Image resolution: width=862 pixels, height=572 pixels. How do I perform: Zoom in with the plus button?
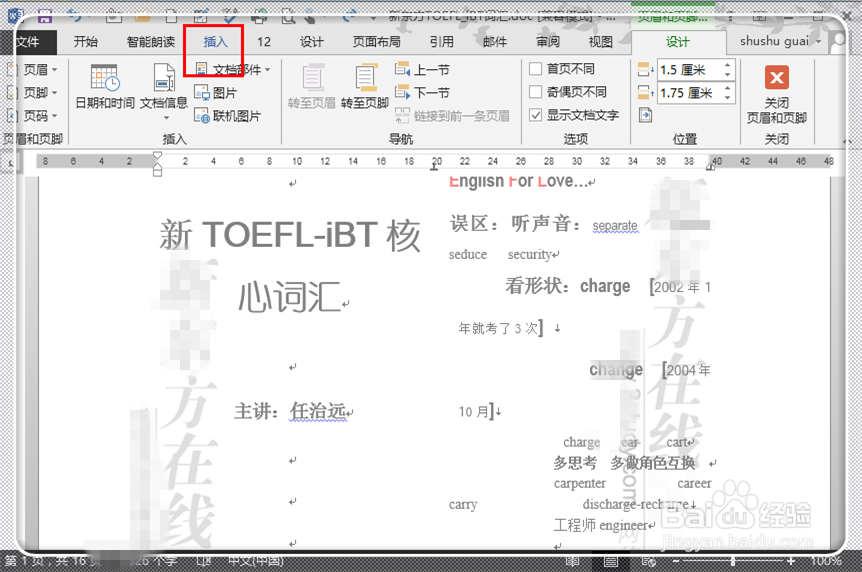791,561
